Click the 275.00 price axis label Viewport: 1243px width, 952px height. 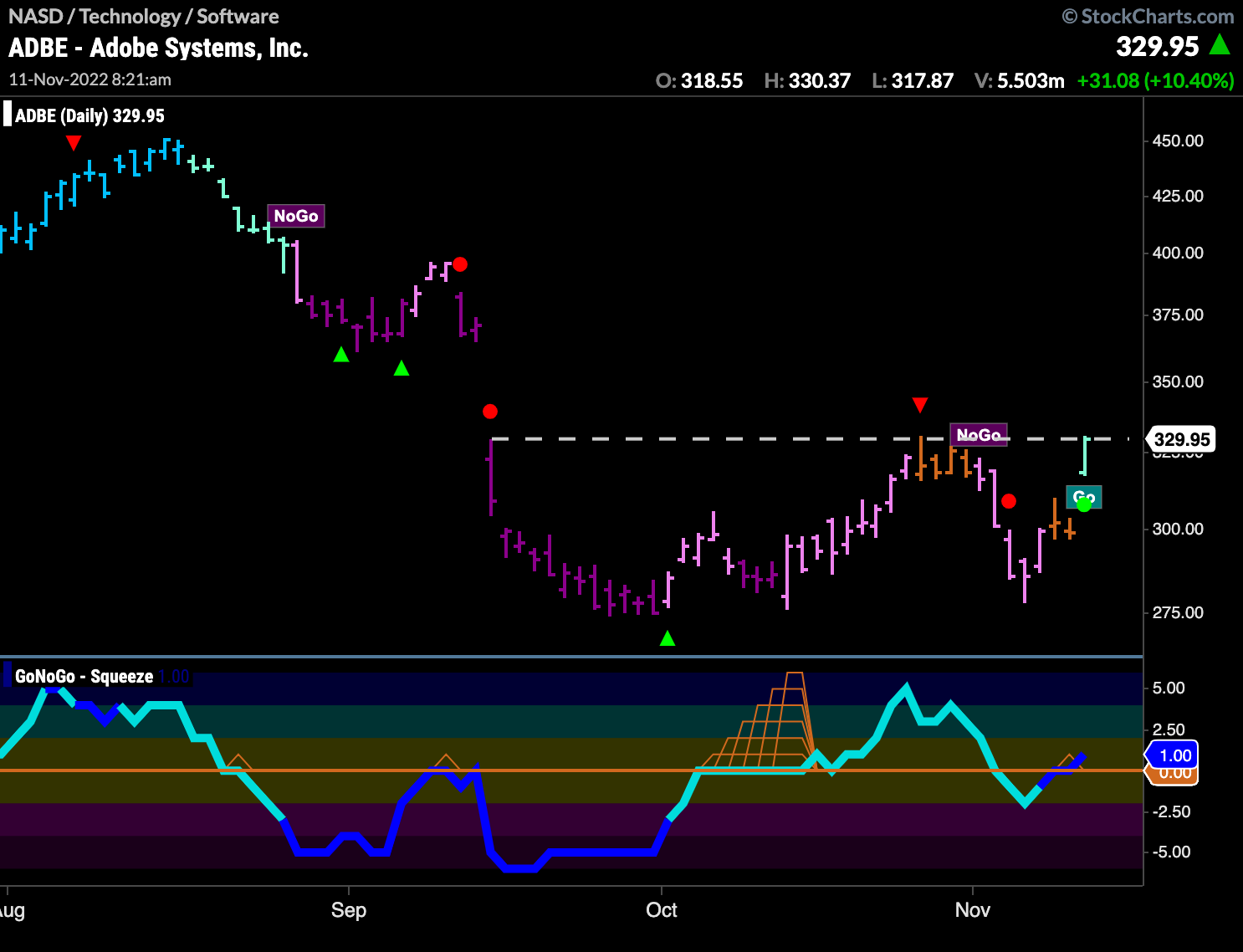point(1178,612)
